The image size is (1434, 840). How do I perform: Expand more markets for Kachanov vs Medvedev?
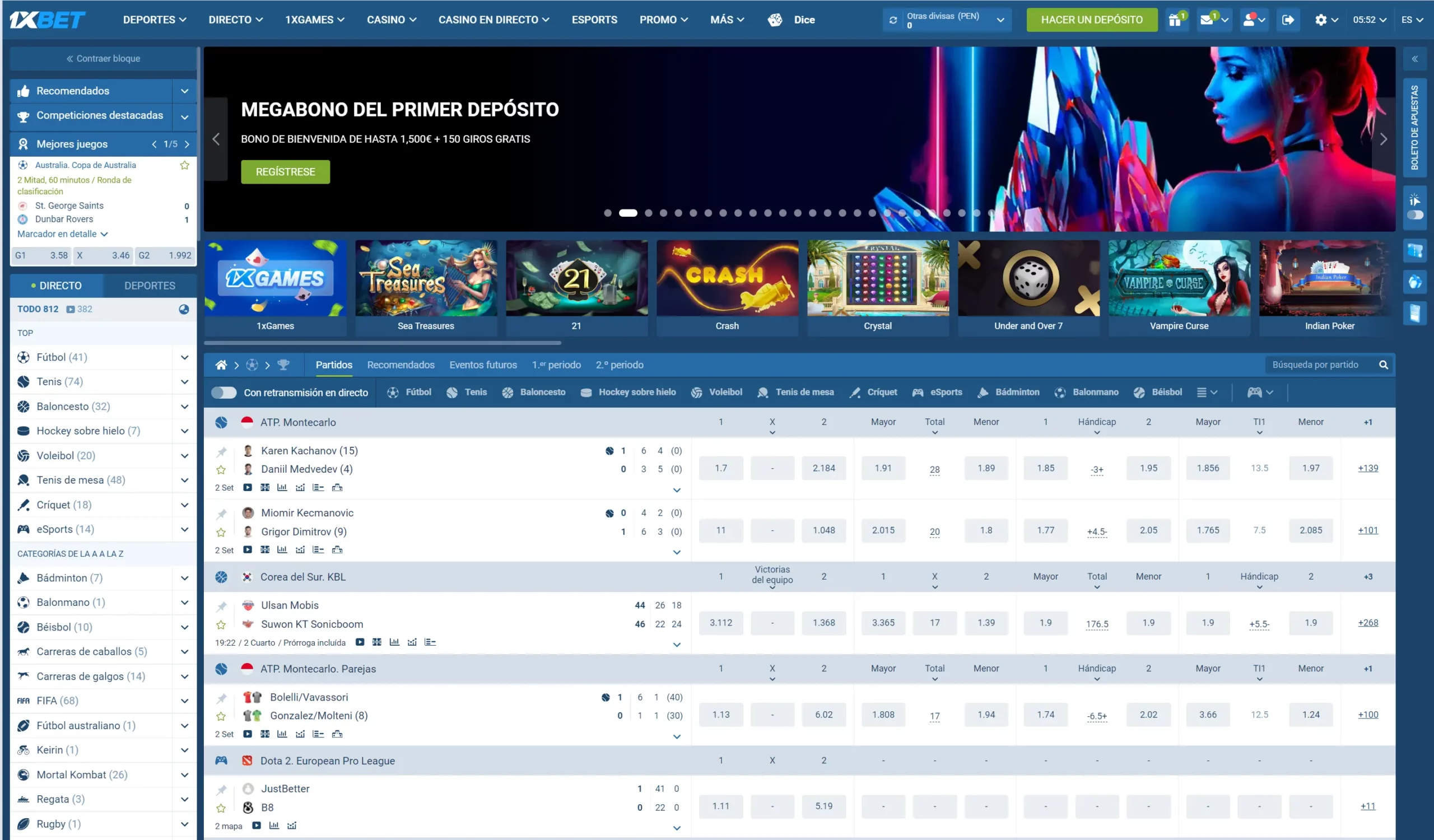[x=677, y=490]
